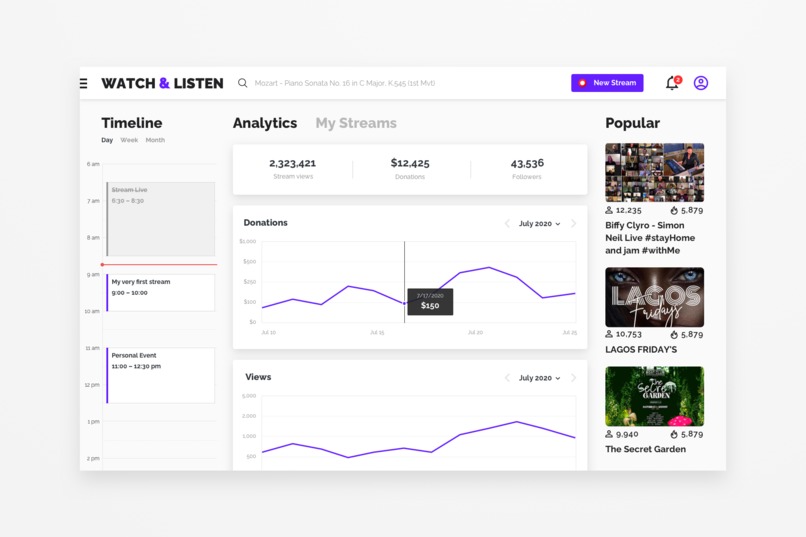The width and height of the screenshot is (806, 537).
Task: Open the hamburger menu
Action: (x=84, y=83)
